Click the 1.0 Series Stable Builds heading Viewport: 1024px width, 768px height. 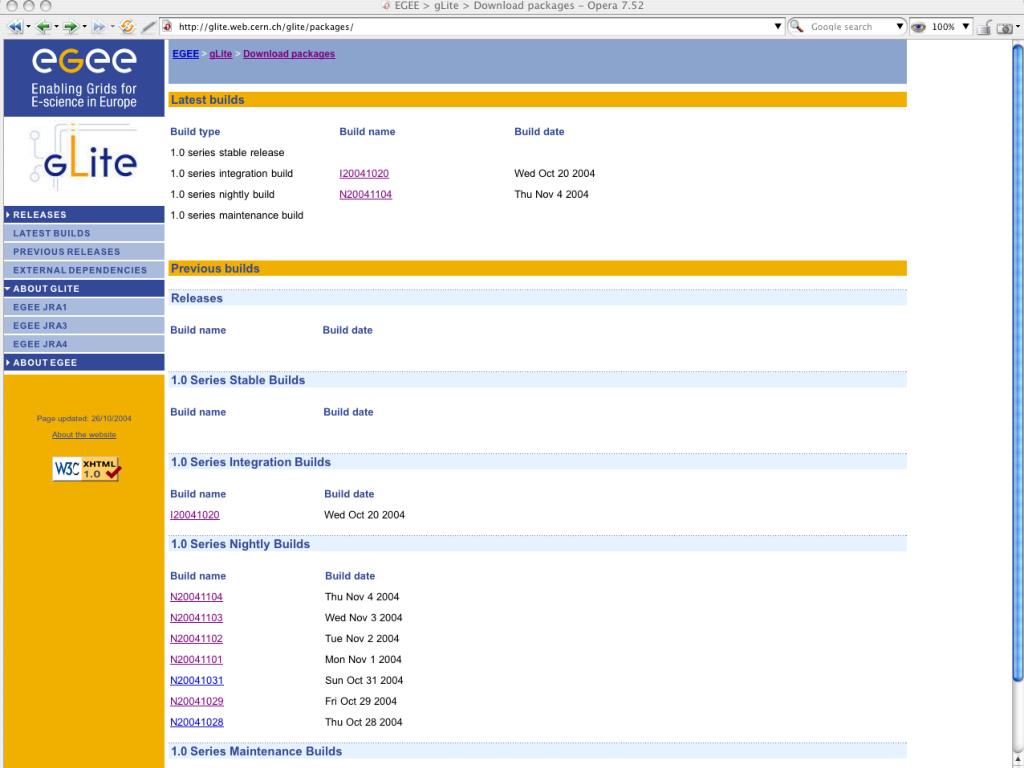tap(238, 380)
